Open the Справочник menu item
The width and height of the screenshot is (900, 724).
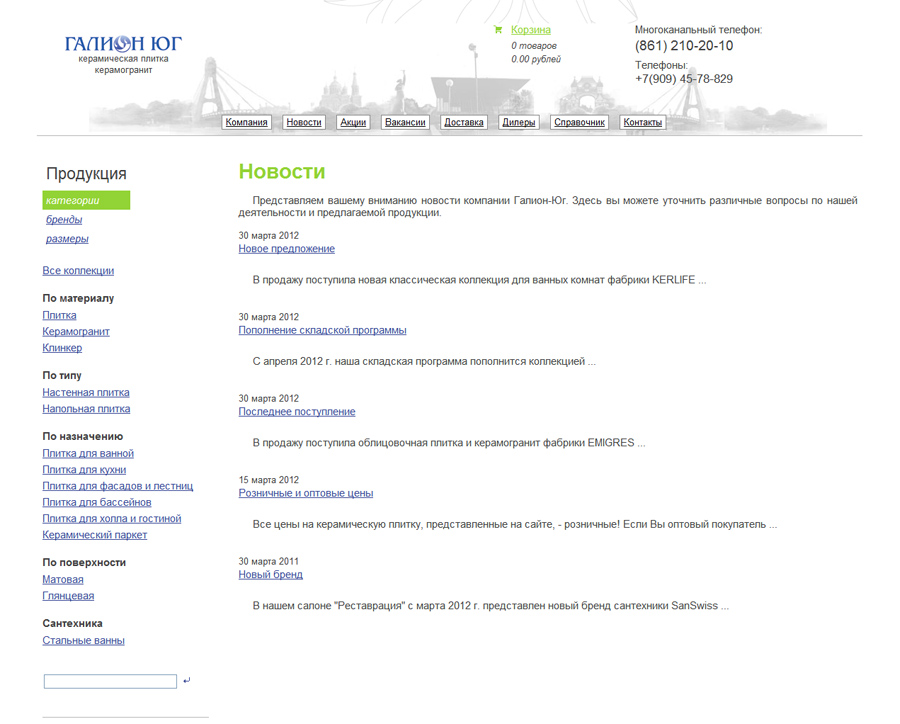pyautogui.click(x=580, y=122)
